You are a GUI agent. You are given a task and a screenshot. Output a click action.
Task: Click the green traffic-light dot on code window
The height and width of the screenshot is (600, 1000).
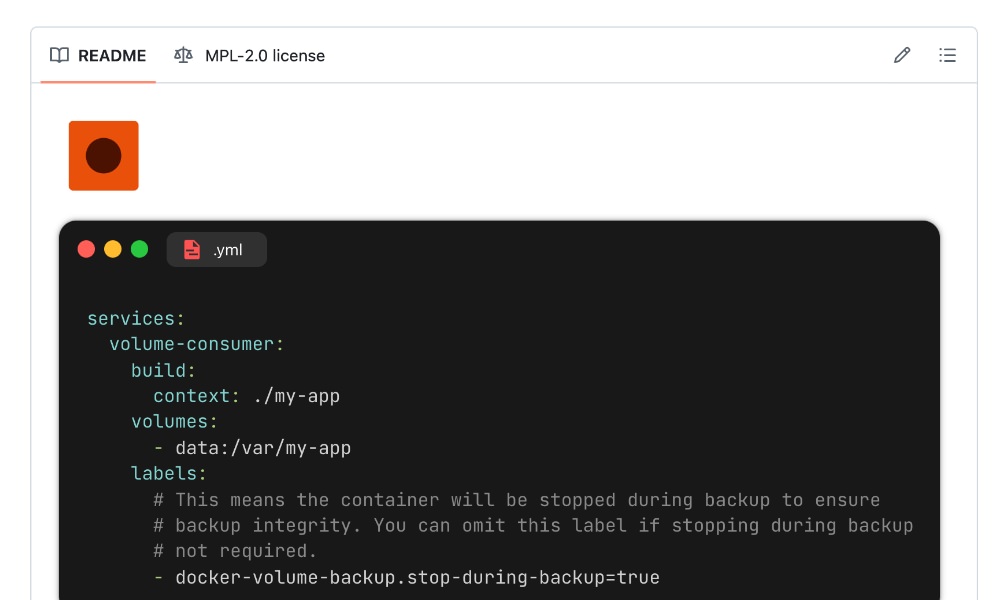138,249
